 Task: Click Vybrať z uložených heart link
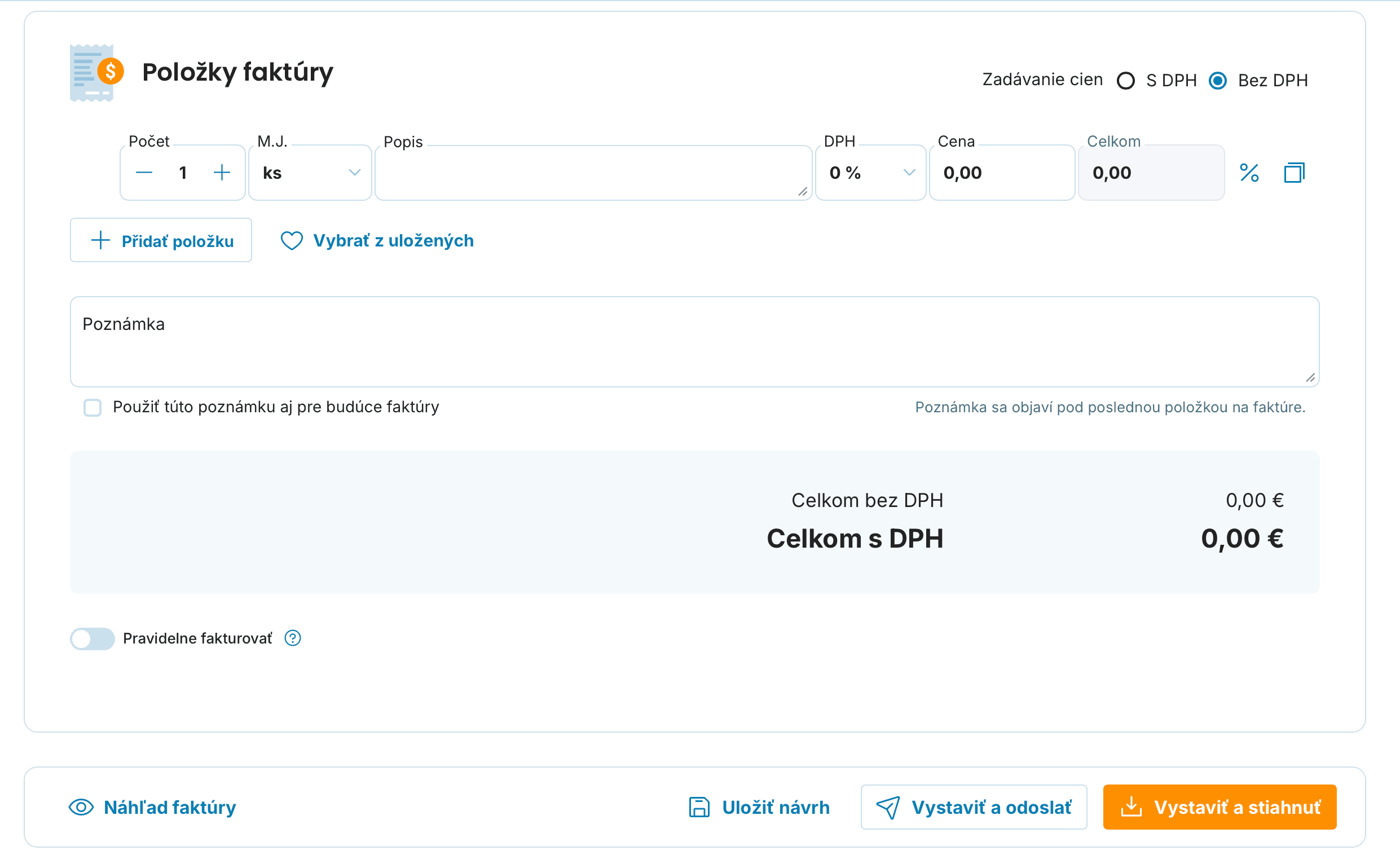point(377,241)
